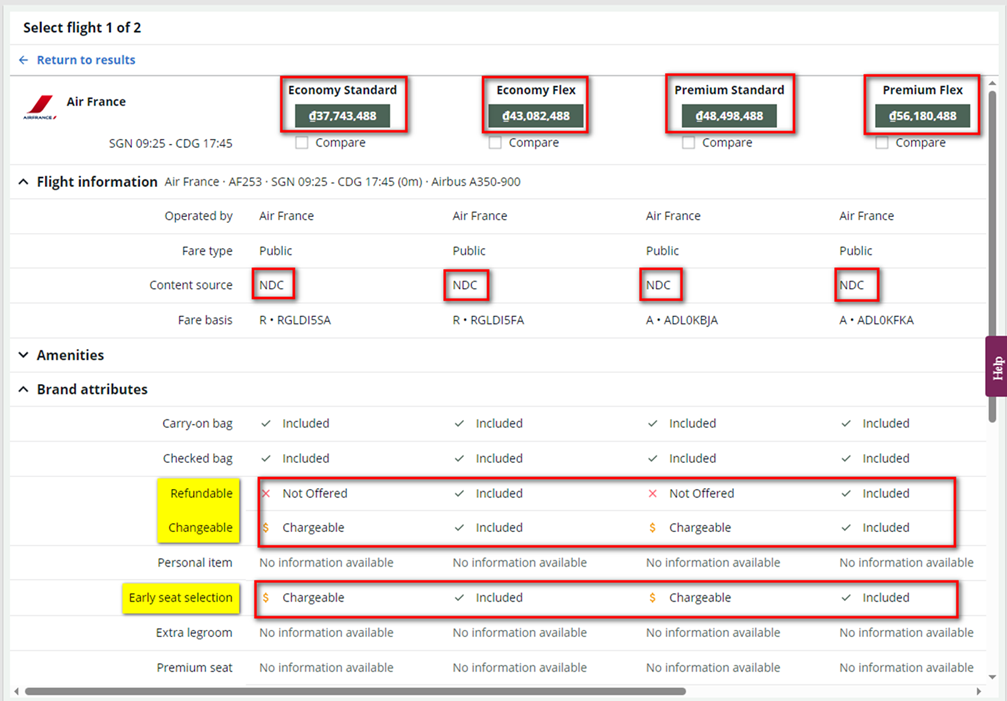
Task: Click the checkmark for Premium Standard Carry-on bag
Action: pos(652,424)
